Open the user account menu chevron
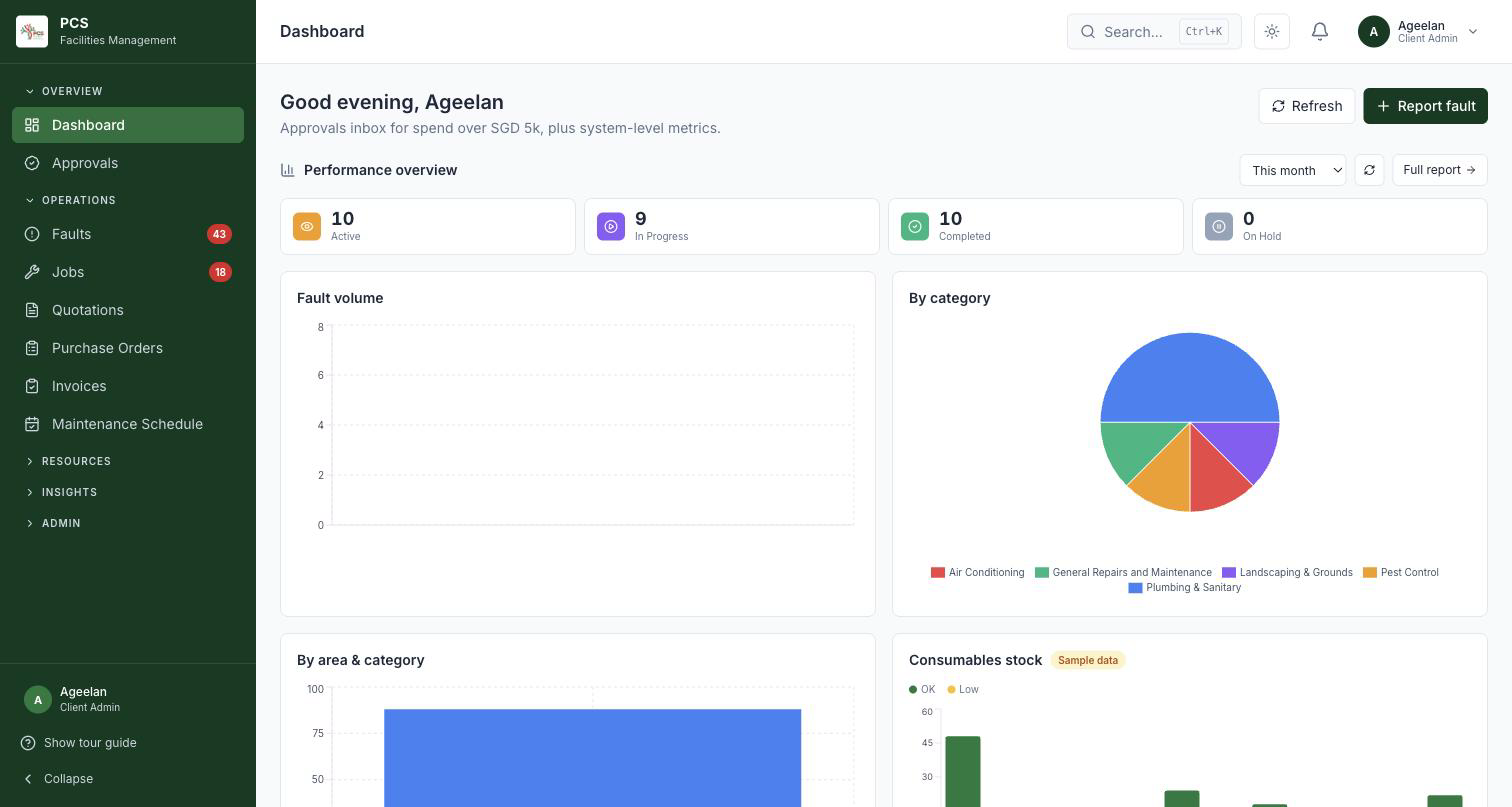This screenshot has height=807, width=1512. (1473, 32)
